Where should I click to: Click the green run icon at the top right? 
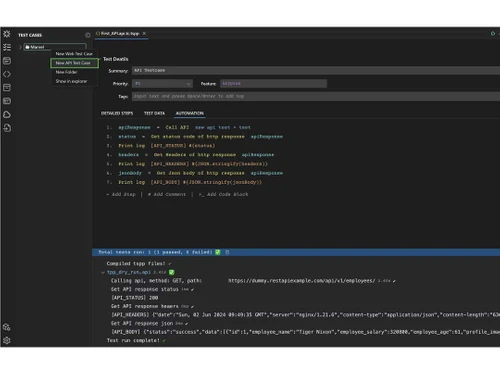pyautogui.click(x=493, y=33)
